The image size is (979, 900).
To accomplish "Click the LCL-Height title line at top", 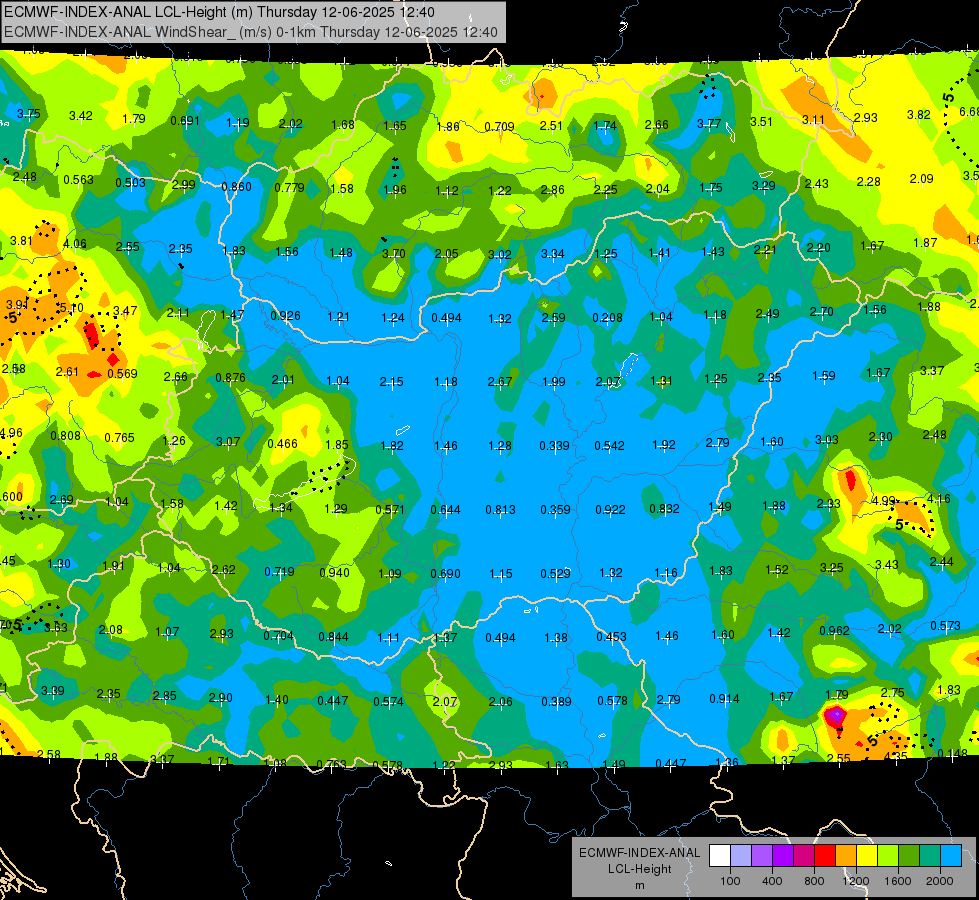I will [219, 12].
